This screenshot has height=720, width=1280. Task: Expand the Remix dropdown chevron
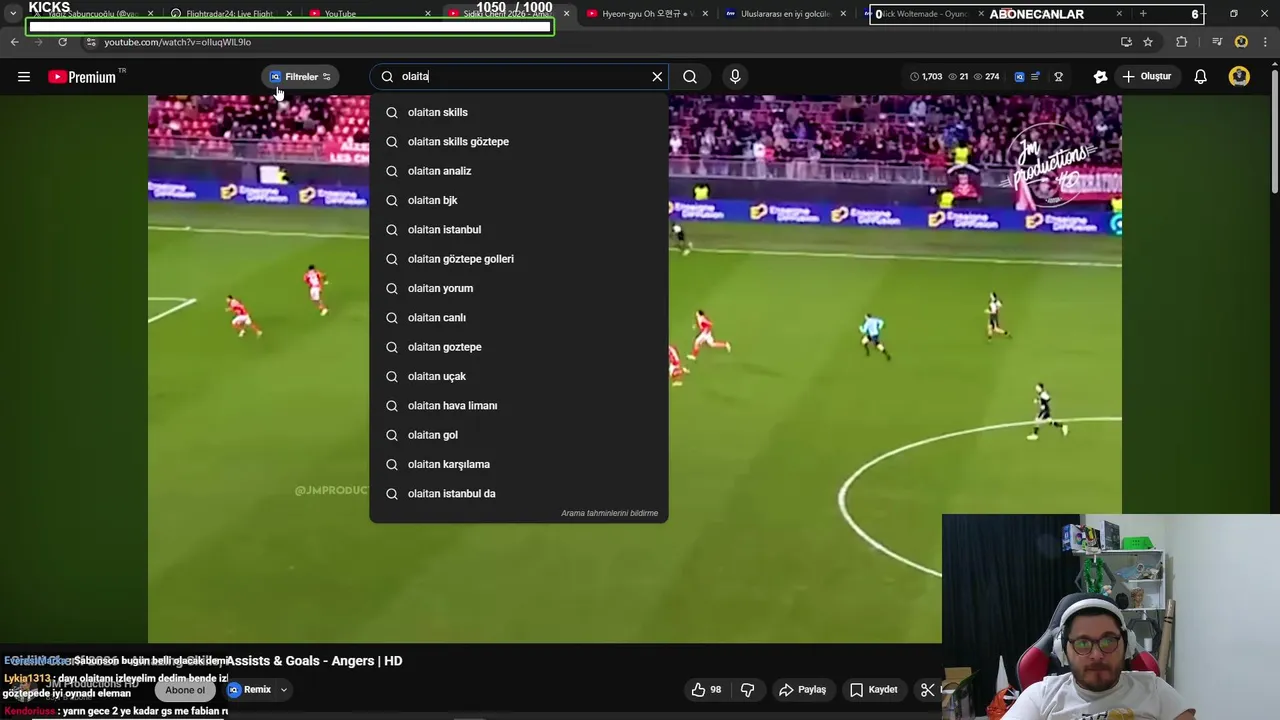click(x=284, y=690)
